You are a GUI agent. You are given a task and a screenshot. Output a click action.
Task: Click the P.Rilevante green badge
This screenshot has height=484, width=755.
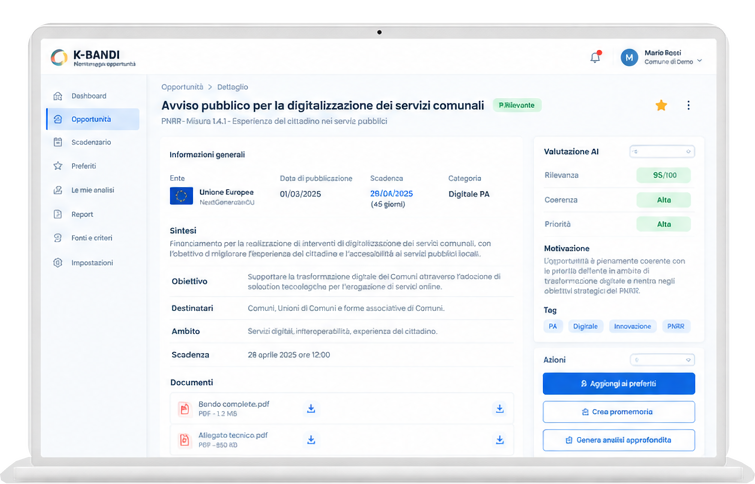[x=517, y=105]
